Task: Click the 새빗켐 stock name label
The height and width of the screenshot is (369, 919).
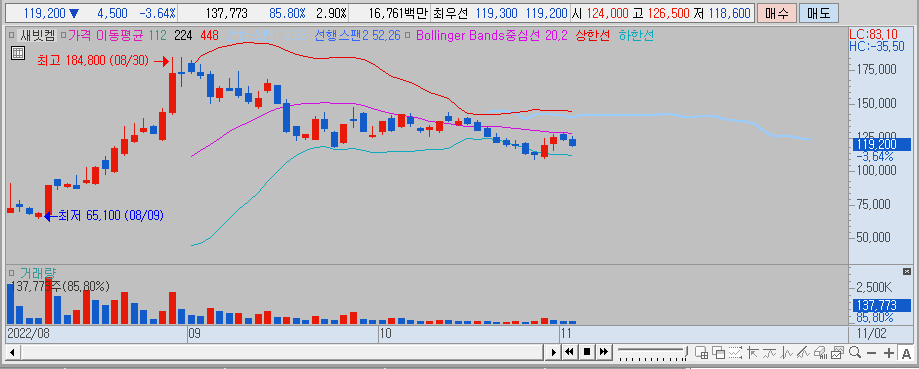Action: click(38, 36)
